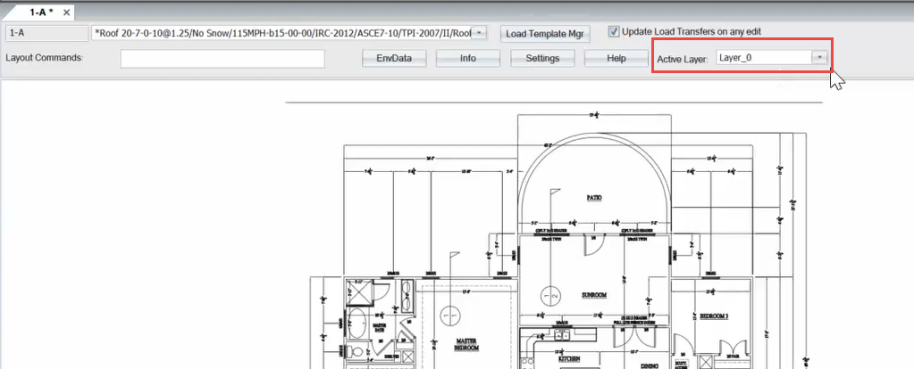This screenshot has width=914, height=369.
Task: Focus the Layout Commands input box
Action: tap(222, 59)
